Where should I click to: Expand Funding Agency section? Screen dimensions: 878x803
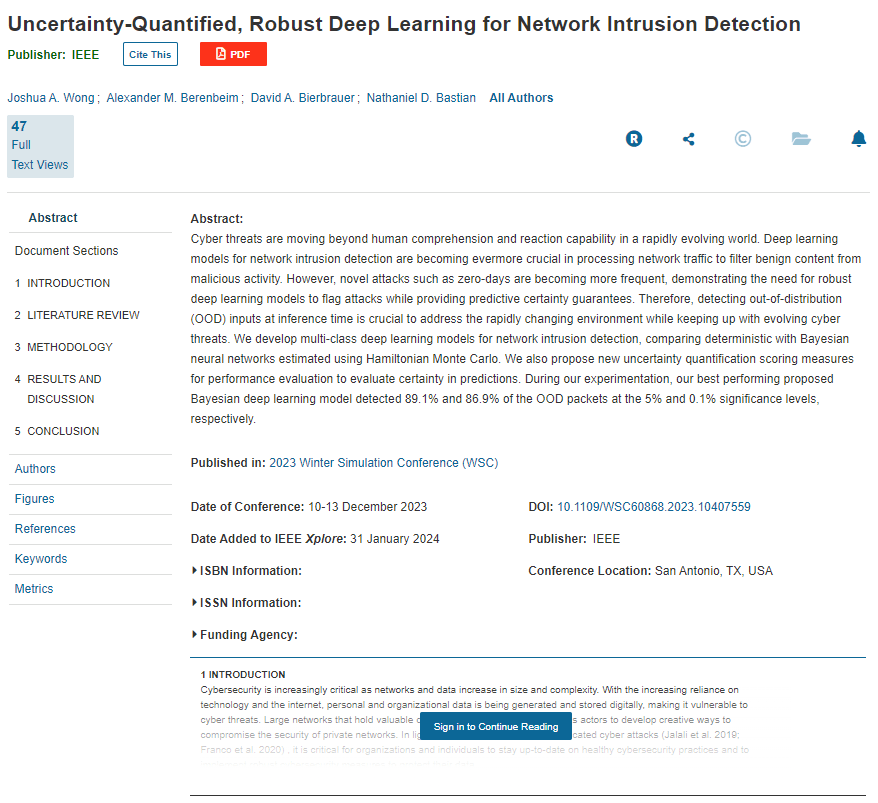[248, 635]
